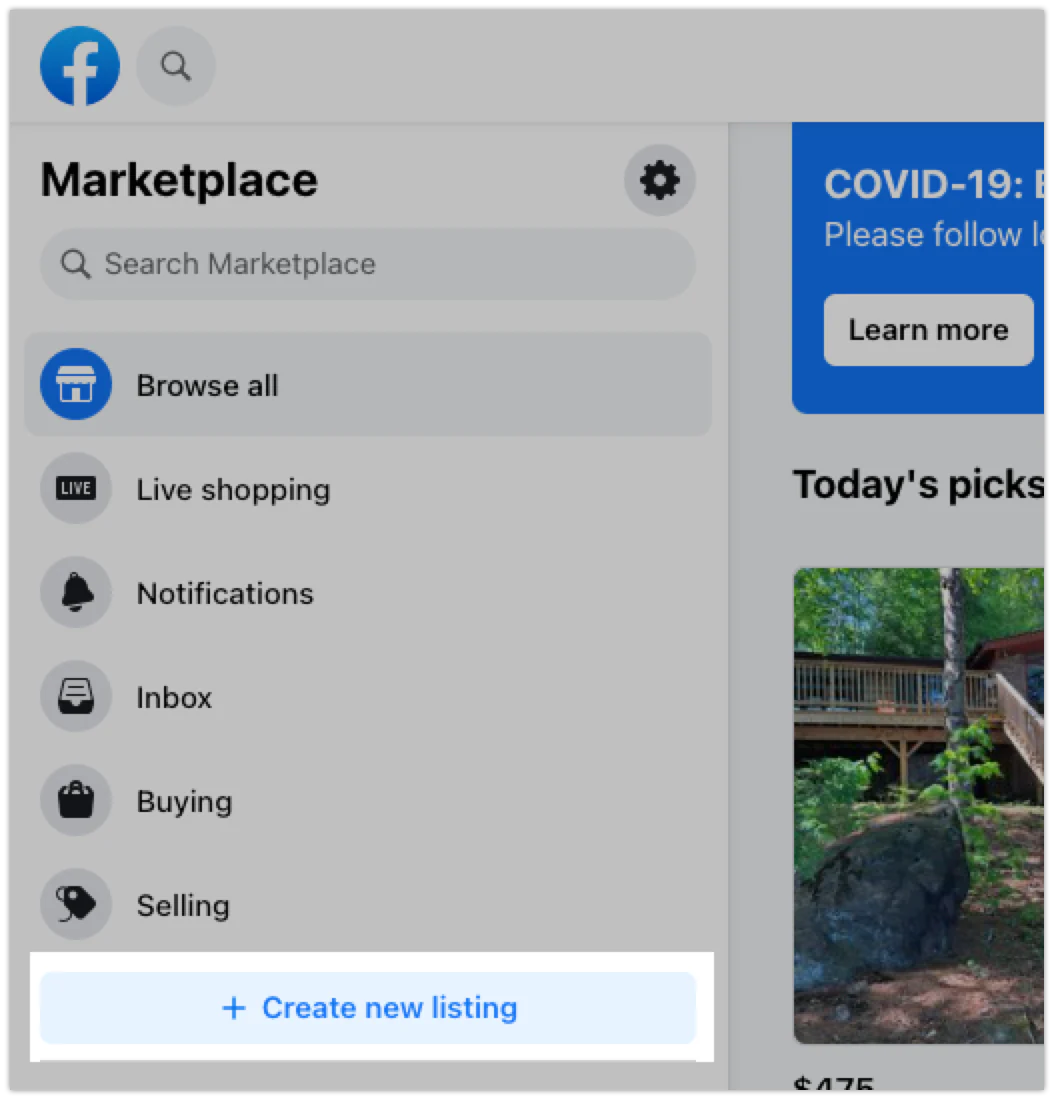
Task: Open the Selling menu entry
Action: point(368,904)
